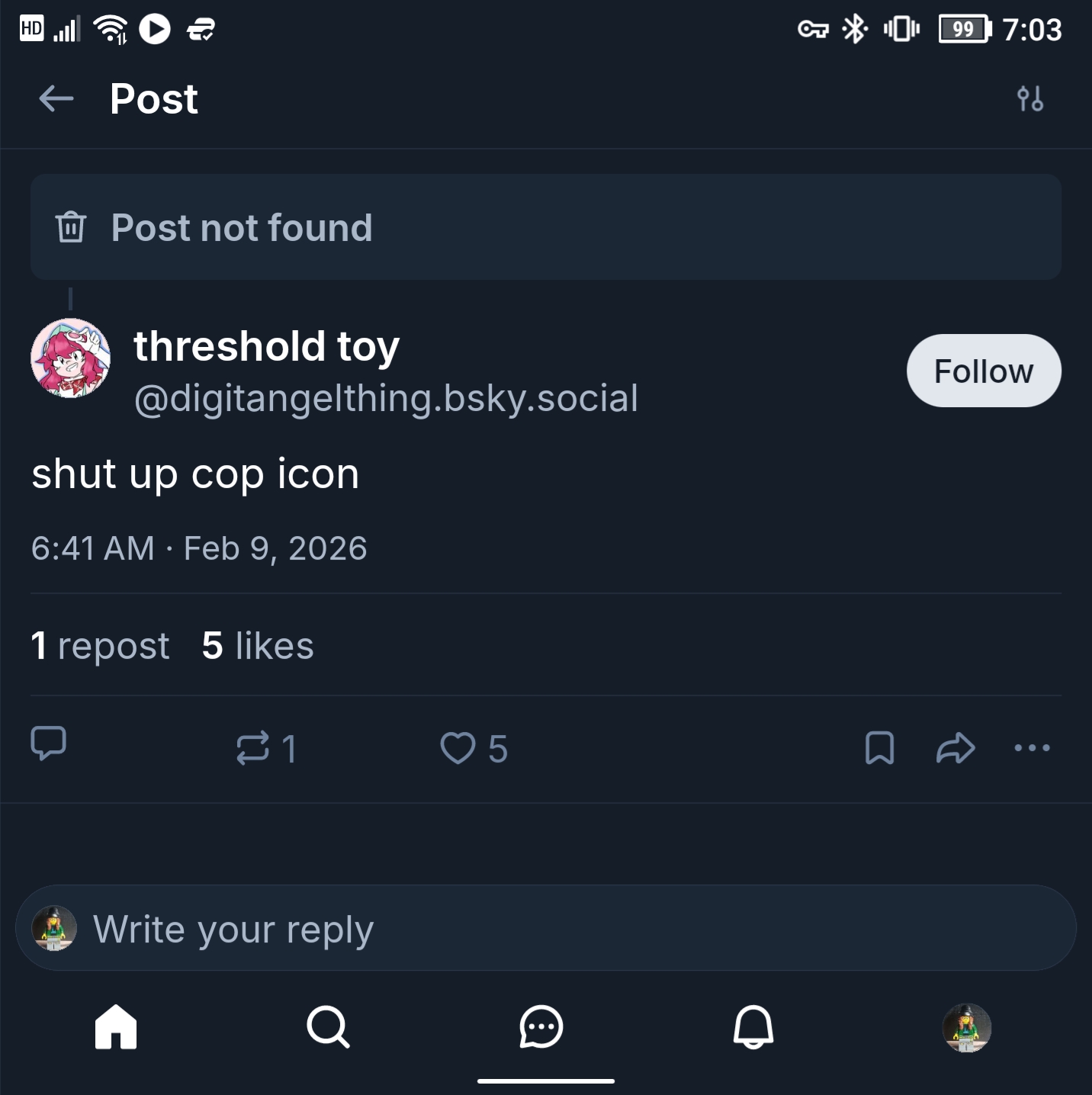Viewport: 1092px width, 1095px height.
Task: Tap the reply speech bubble icon
Action: (x=49, y=744)
